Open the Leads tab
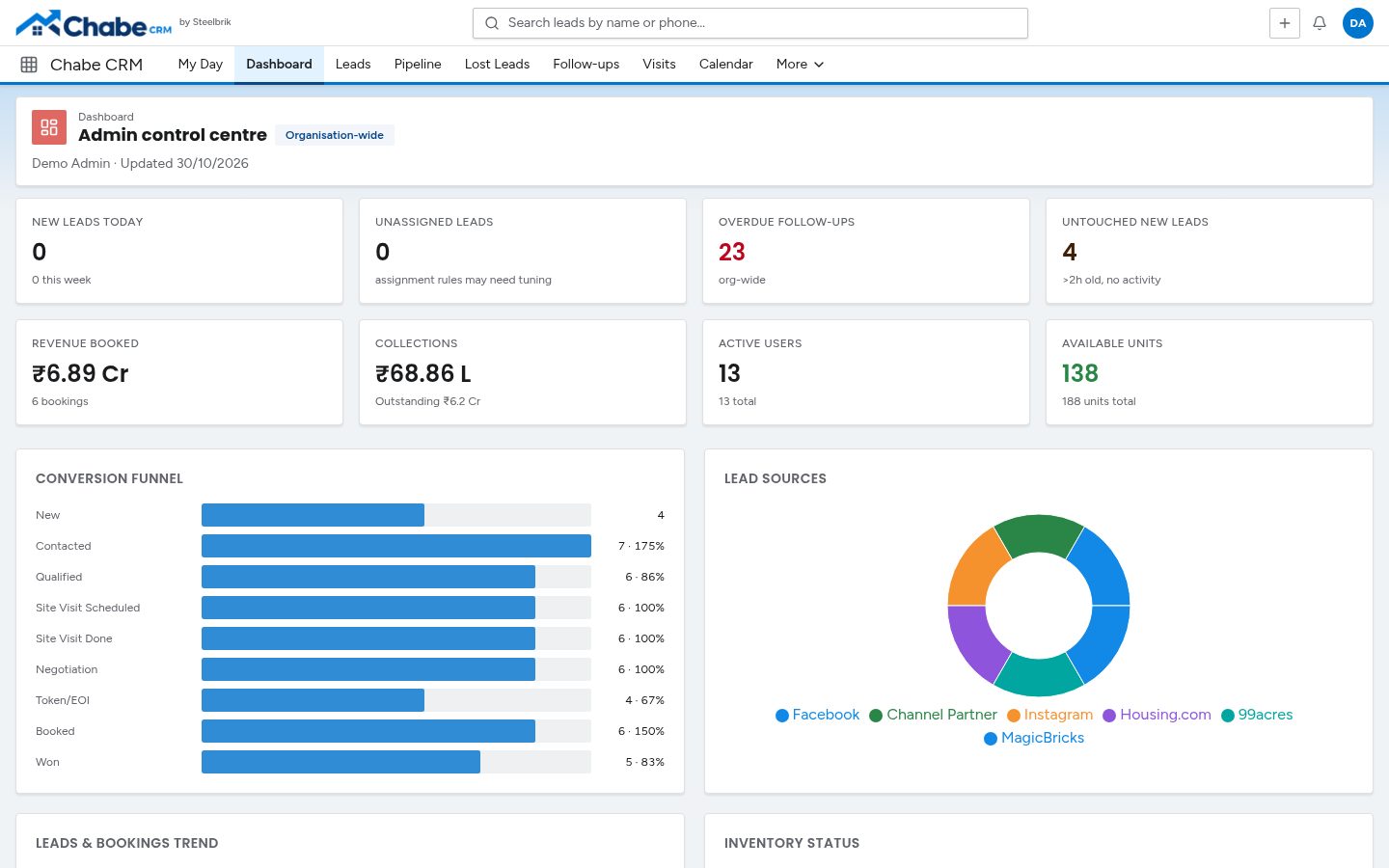The height and width of the screenshot is (868, 1389). coord(353,65)
